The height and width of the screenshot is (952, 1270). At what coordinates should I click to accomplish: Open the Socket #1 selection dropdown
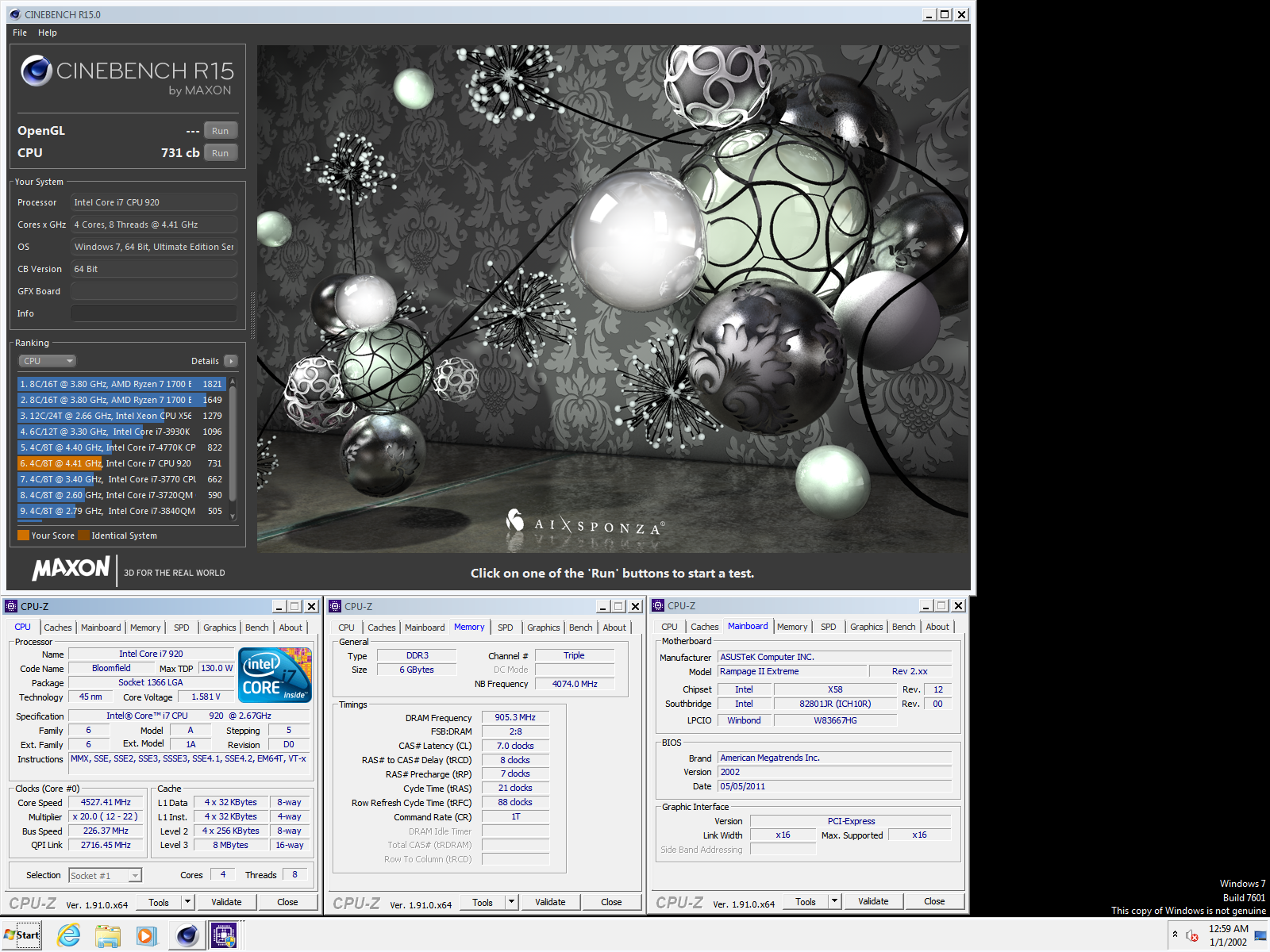105,876
